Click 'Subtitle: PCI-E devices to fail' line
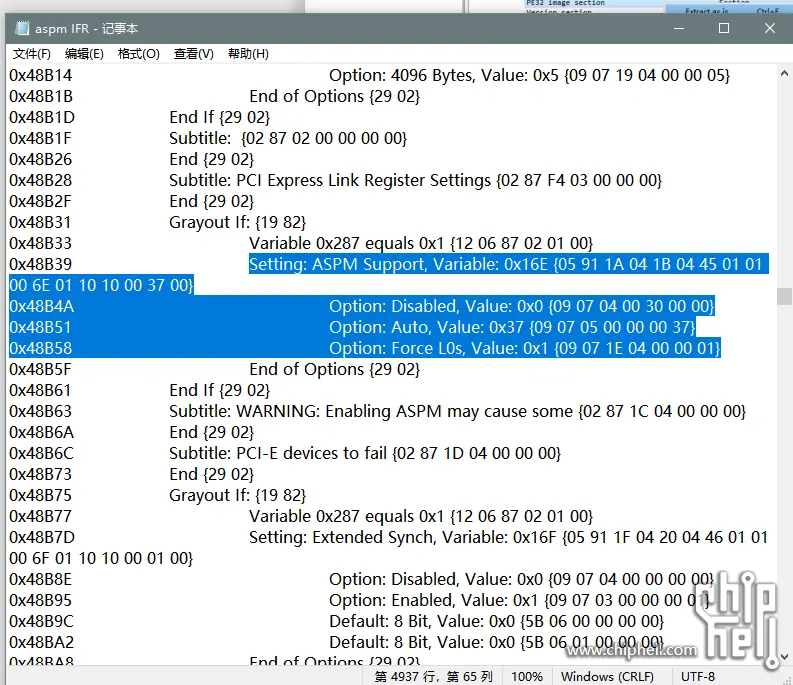 [365, 453]
